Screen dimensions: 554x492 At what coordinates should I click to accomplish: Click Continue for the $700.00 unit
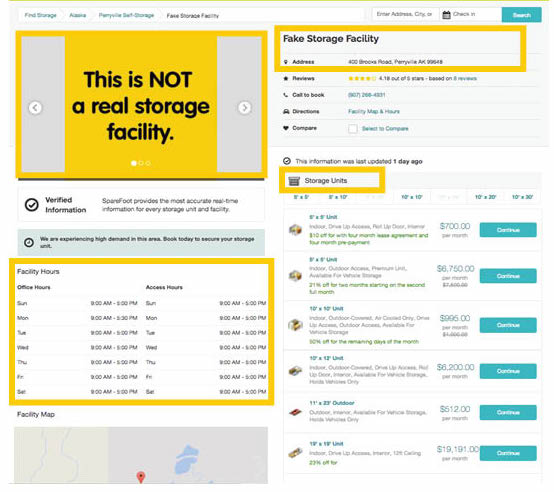[x=508, y=230]
